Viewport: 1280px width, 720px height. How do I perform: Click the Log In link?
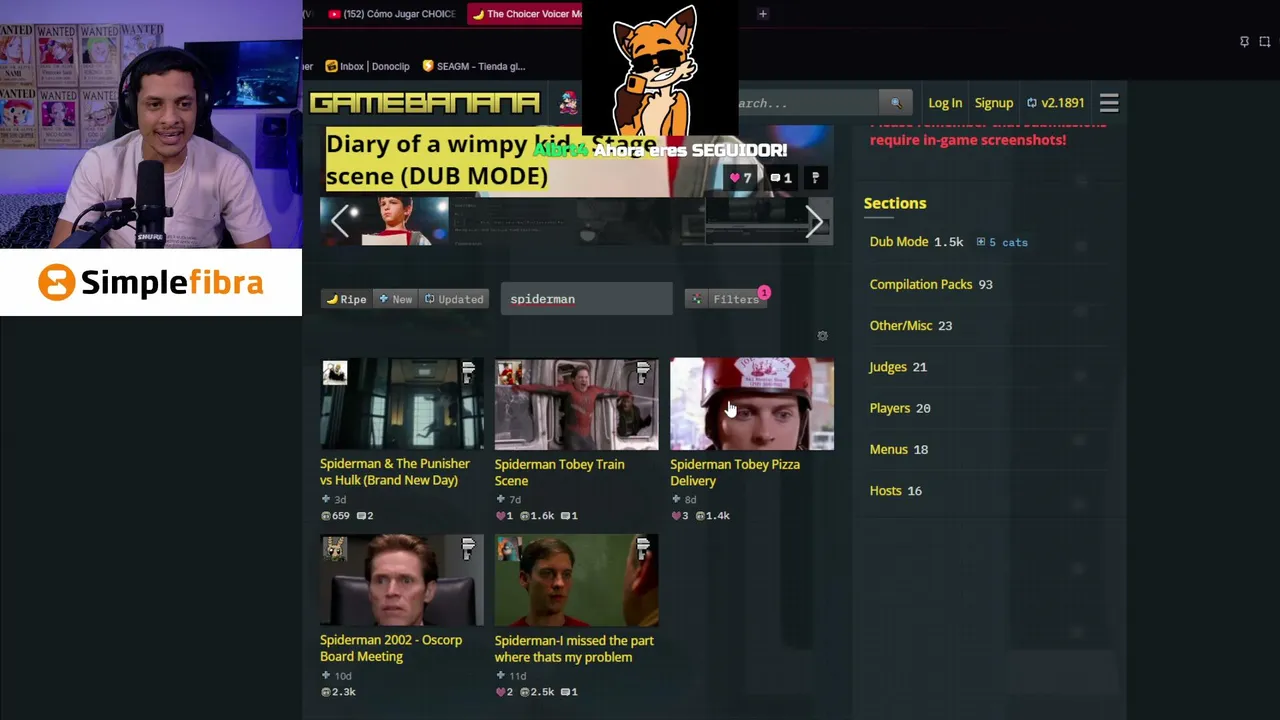pos(945,103)
